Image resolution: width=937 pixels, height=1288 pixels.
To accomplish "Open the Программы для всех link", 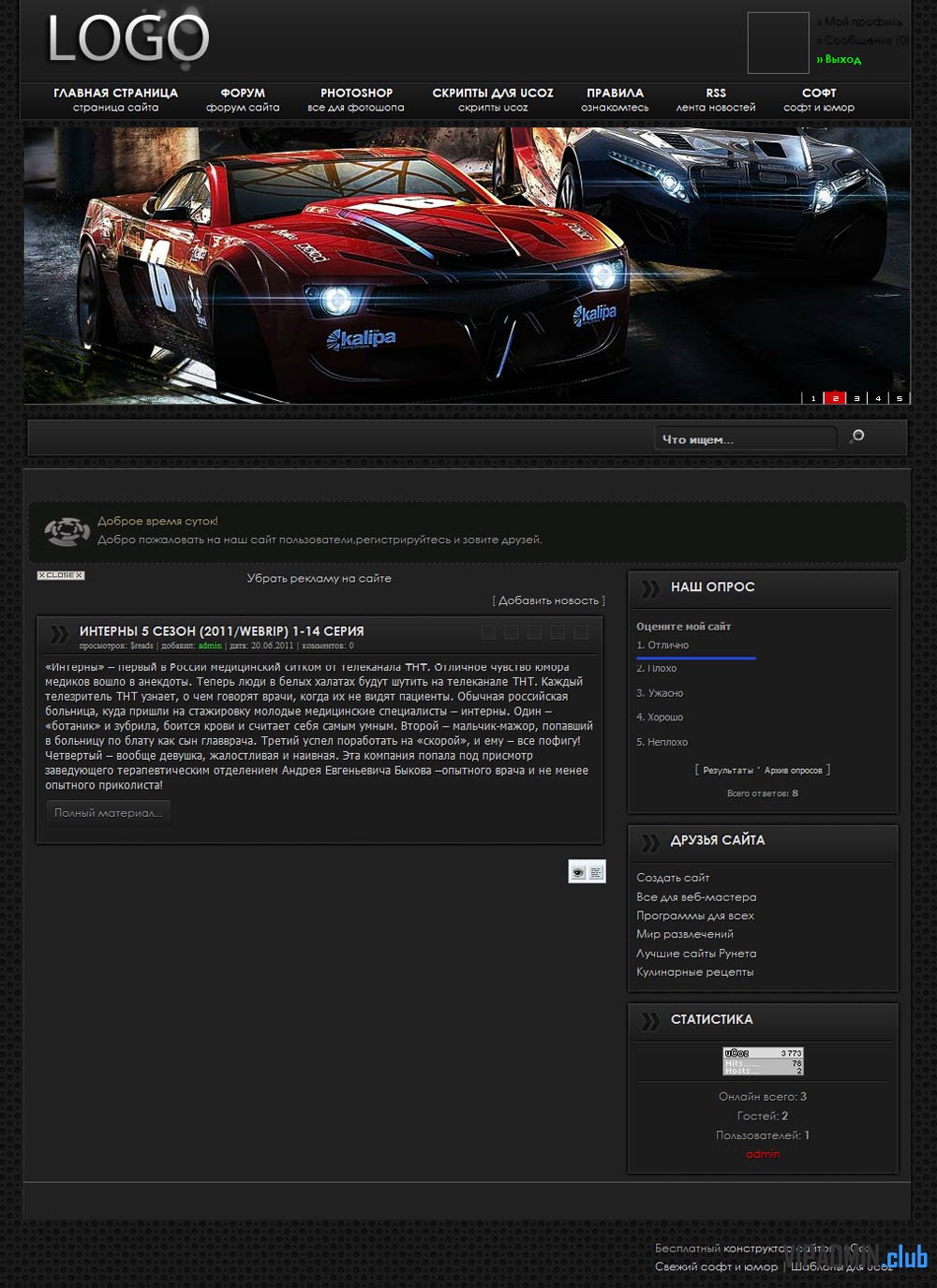I will point(695,915).
